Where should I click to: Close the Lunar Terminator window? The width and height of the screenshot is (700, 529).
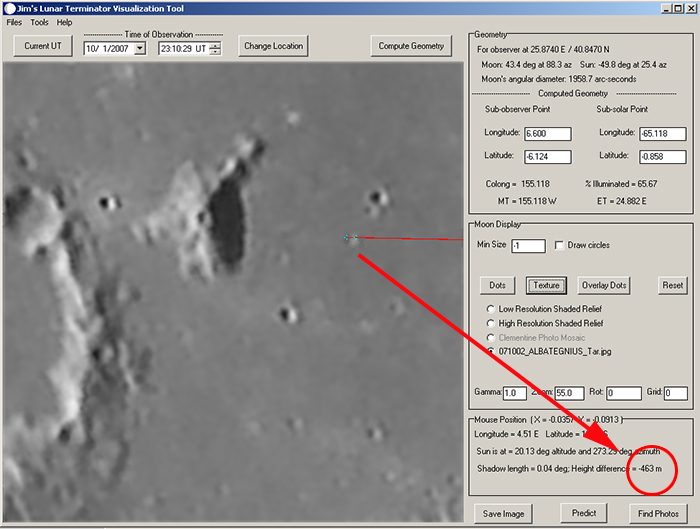tap(691, 8)
